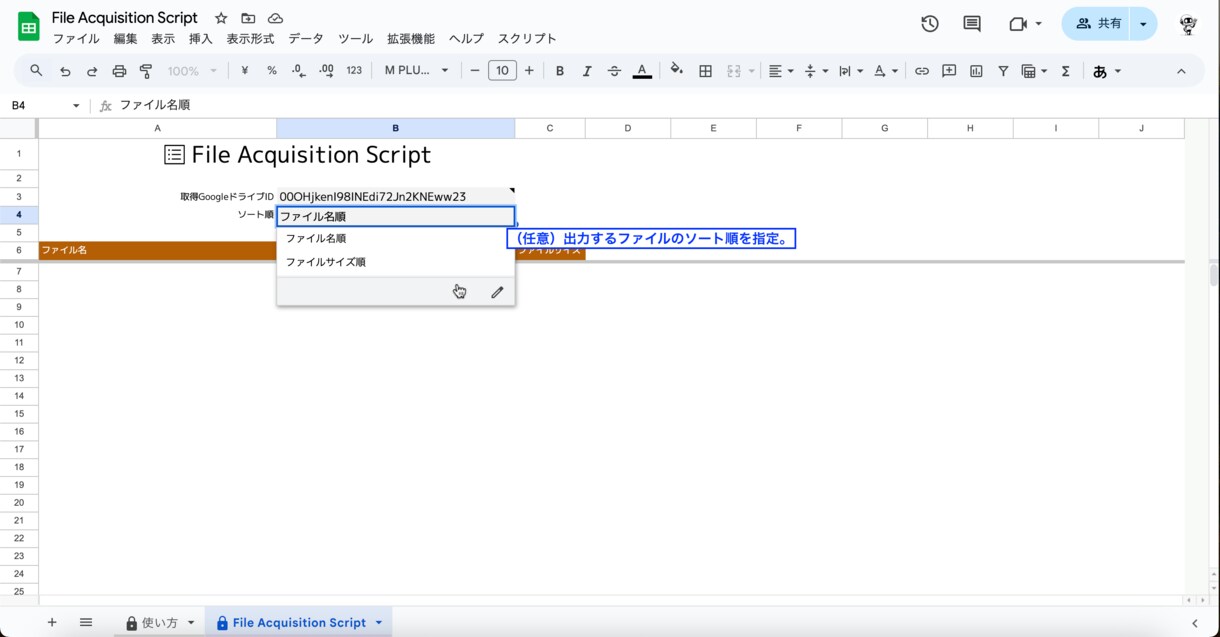Open vertical align dropdown
Viewport: 1220px width, 637px height.
(816, 71)
